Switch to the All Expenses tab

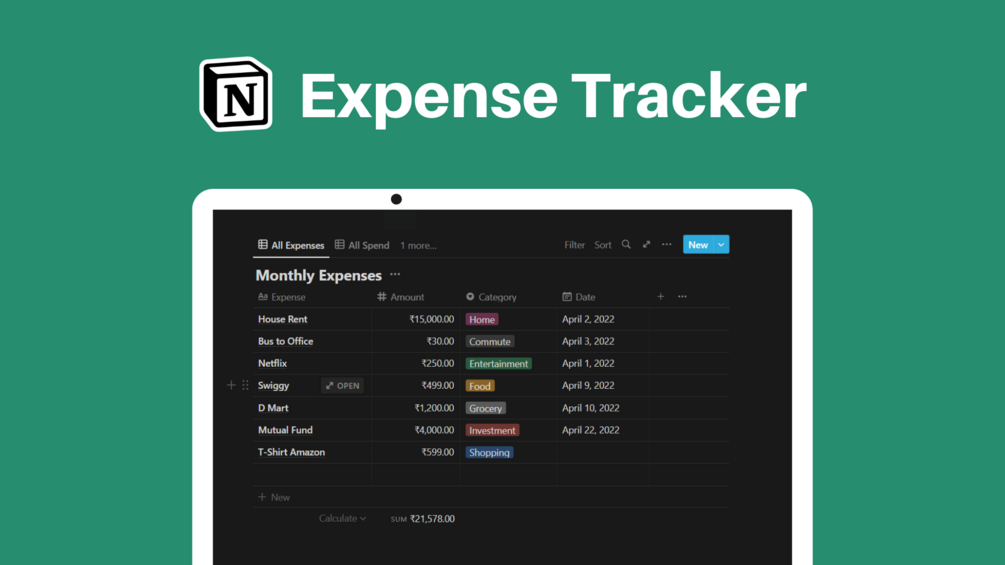coord(291,245)
